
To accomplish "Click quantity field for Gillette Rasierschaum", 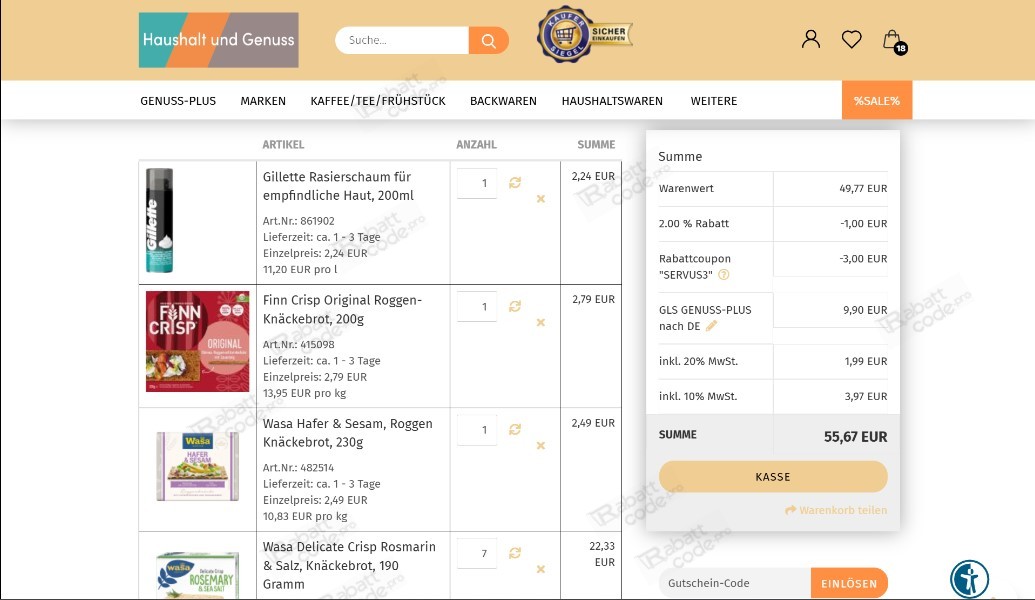I will [477, 183].
